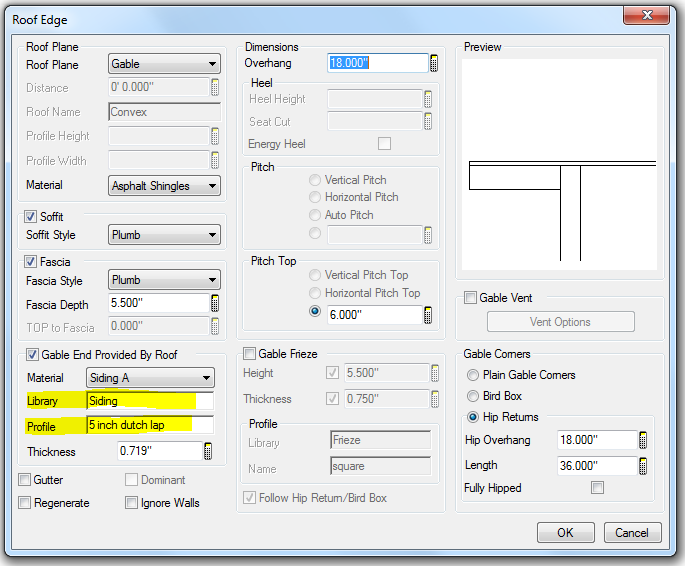The height and width of the screenshot is (566, 685).
Task: Click the Fascia Depth 5.500" field
Action: coord(159,303)
